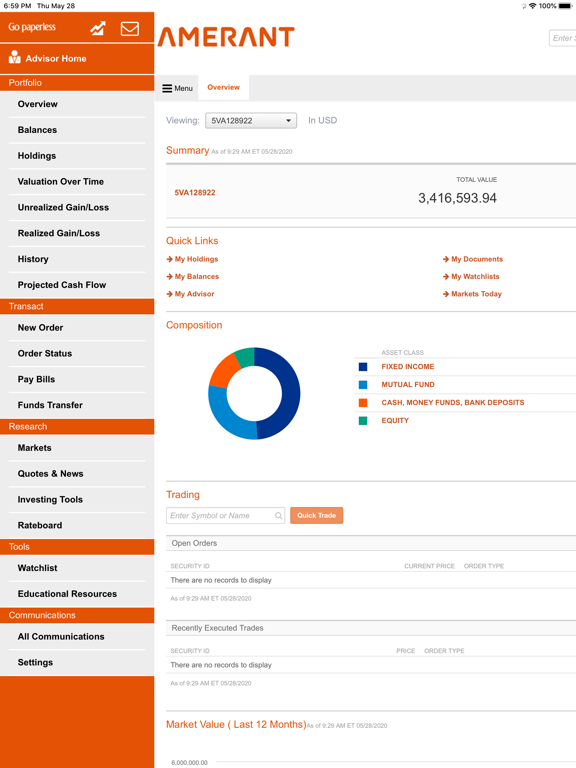Screen dimensions: 576x768
Task: Open the mail envelope icon
Action: pyautogui.click(x=130, y=28)
